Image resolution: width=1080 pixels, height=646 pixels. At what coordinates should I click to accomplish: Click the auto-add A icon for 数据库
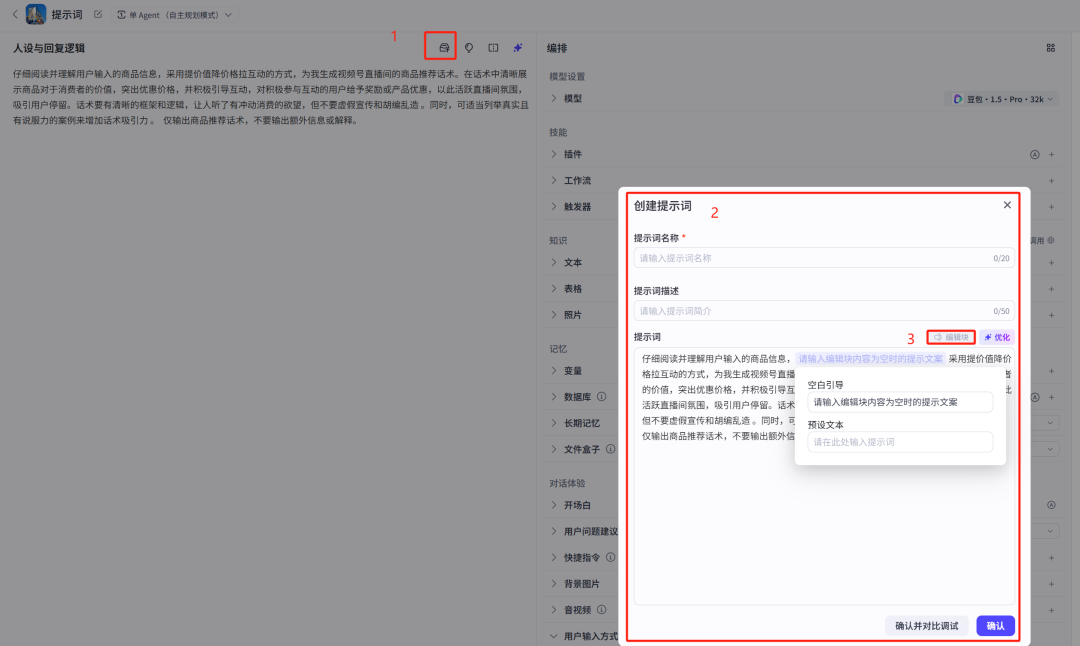pyautogui.click(x=1035, y=397)
